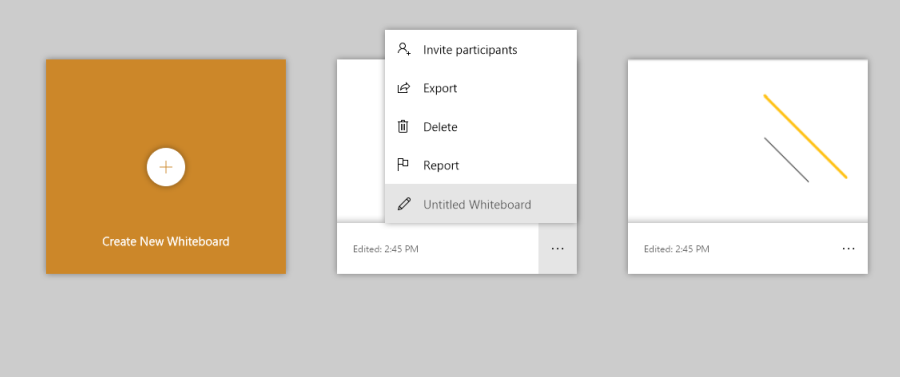Image resolution: width=900 pixels, height=377 pixels.
Task: Select Untitled Whiteboard rename entry
Action: pos(481,204)
